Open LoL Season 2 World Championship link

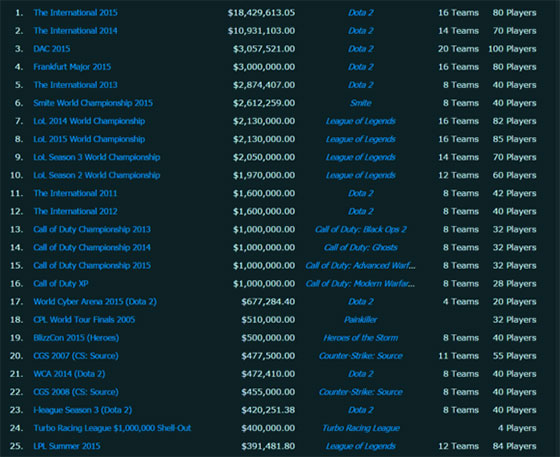97,175
